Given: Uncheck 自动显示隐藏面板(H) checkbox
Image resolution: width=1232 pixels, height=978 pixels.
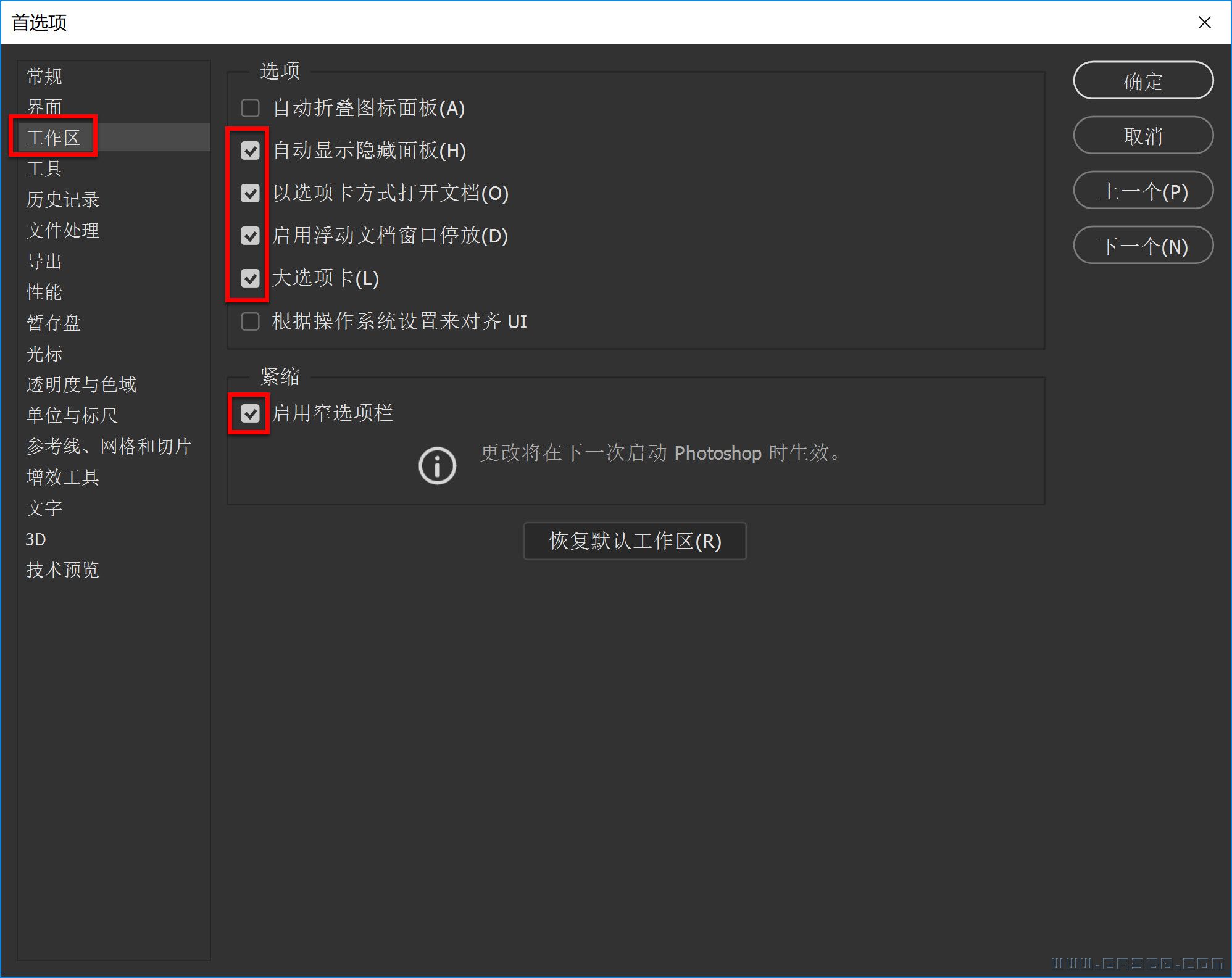Looking at the screenshot, I should coord(250,151).
